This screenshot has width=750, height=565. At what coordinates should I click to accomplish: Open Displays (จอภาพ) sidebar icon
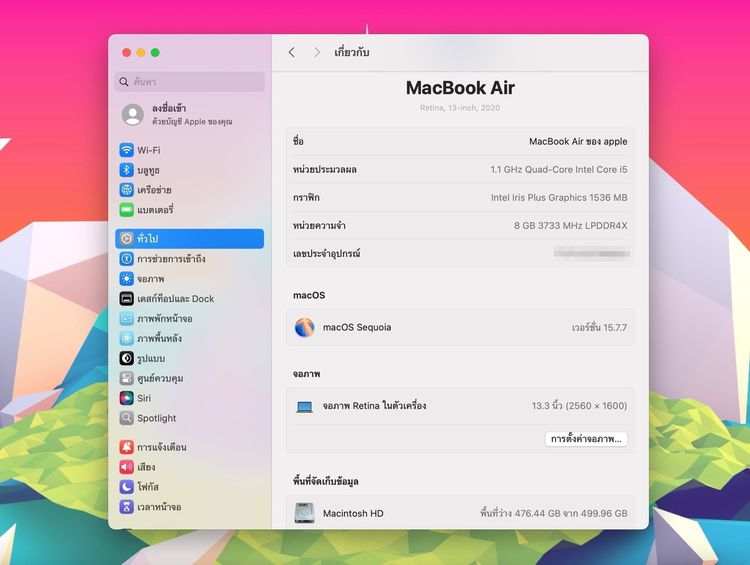[x=126, y=278]
